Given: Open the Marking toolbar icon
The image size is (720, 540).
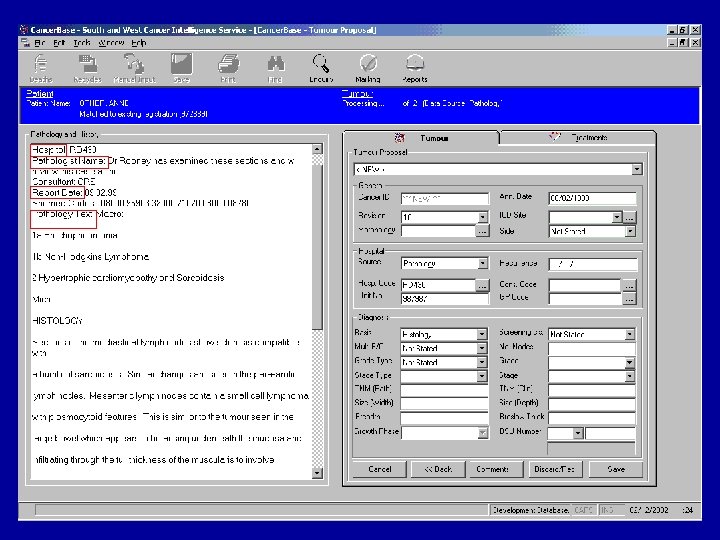Looking at the screenshot, I should click(x=368, y=63).
